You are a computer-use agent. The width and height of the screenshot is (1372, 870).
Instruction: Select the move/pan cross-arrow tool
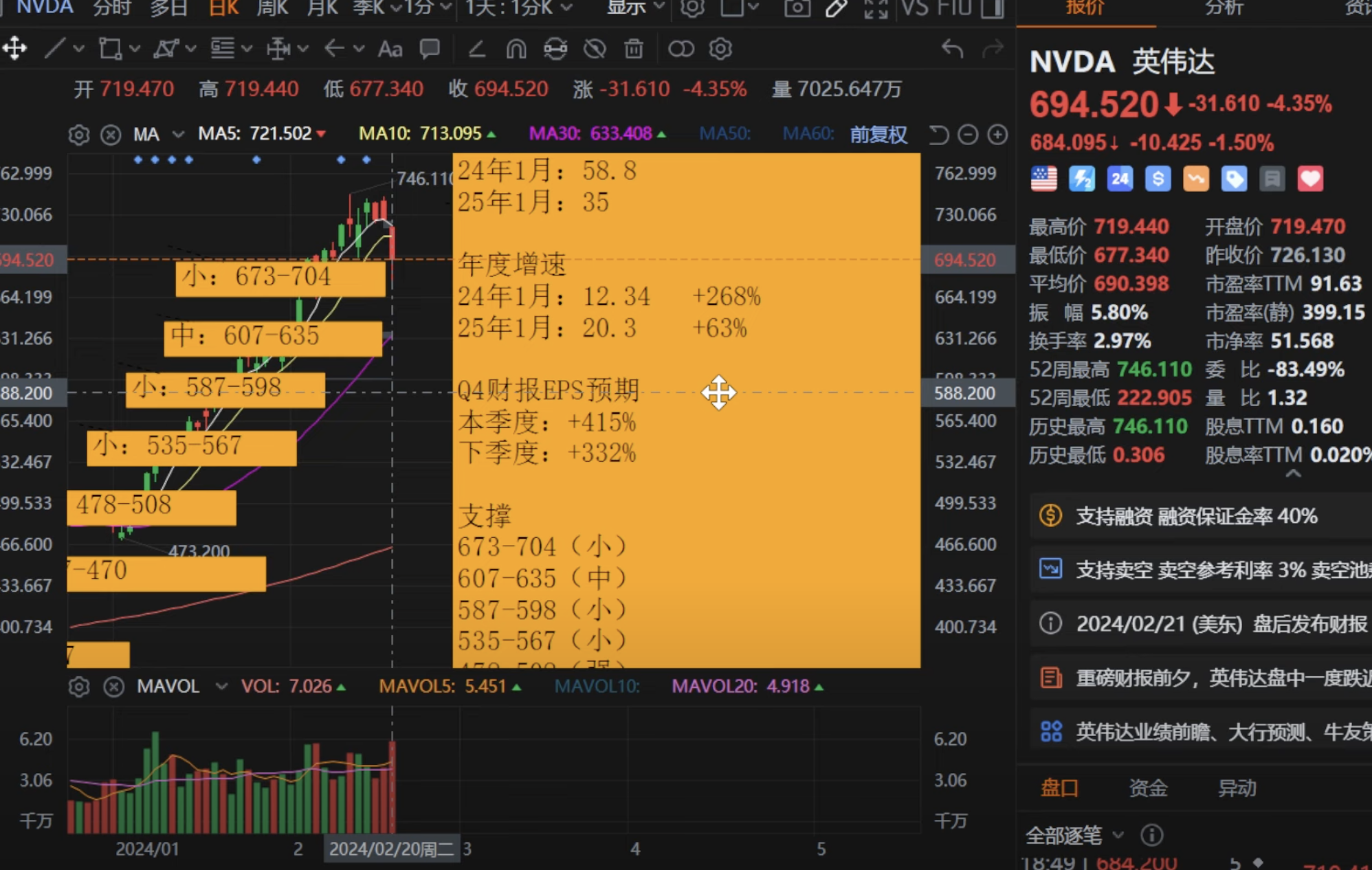(14, 49)
